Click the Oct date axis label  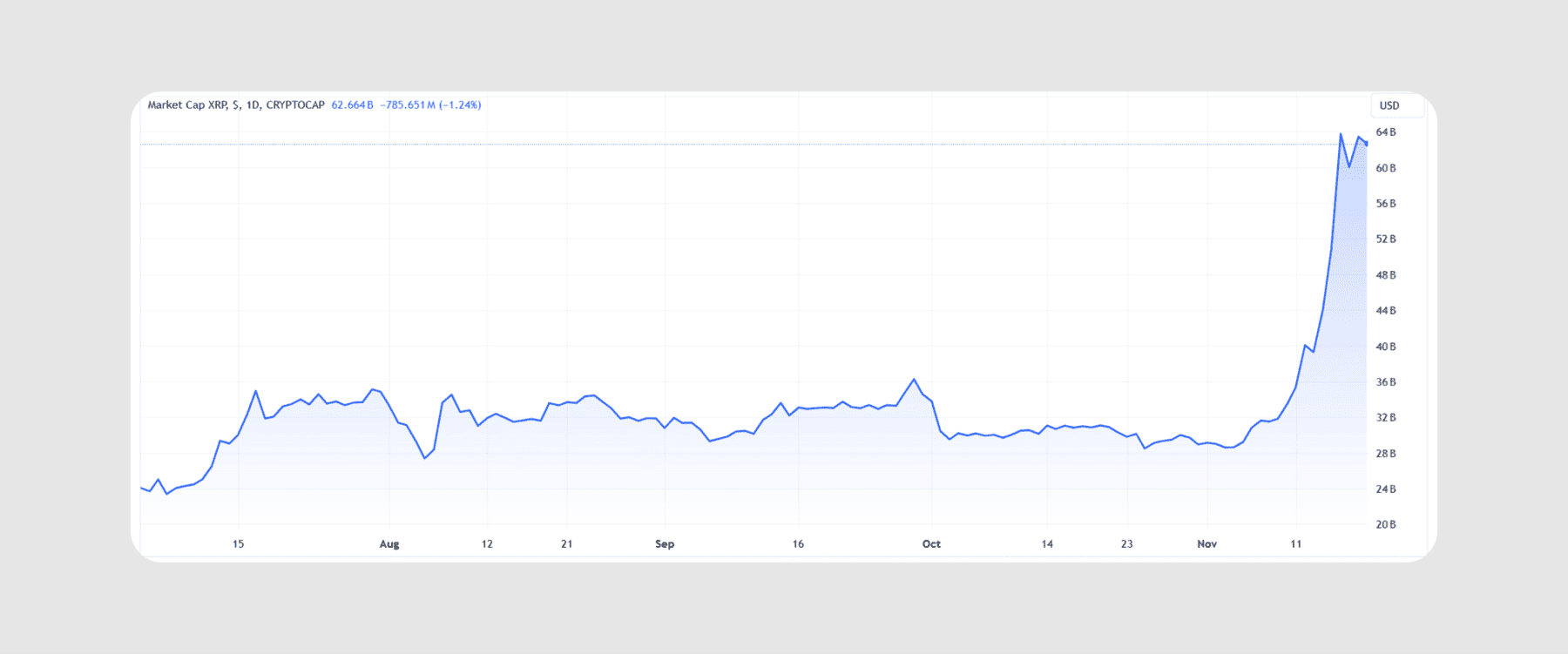point(931,544)
